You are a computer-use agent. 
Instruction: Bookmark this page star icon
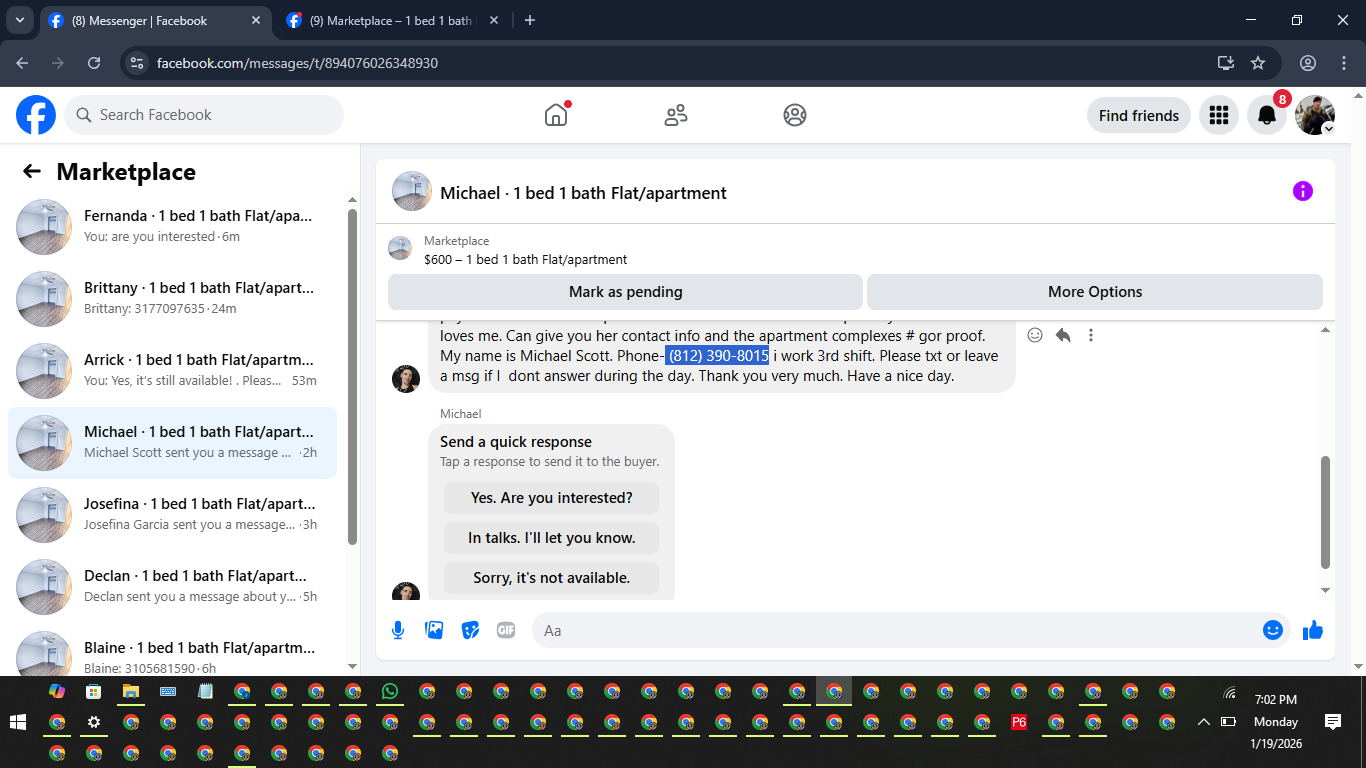(x=1258, y=63)
